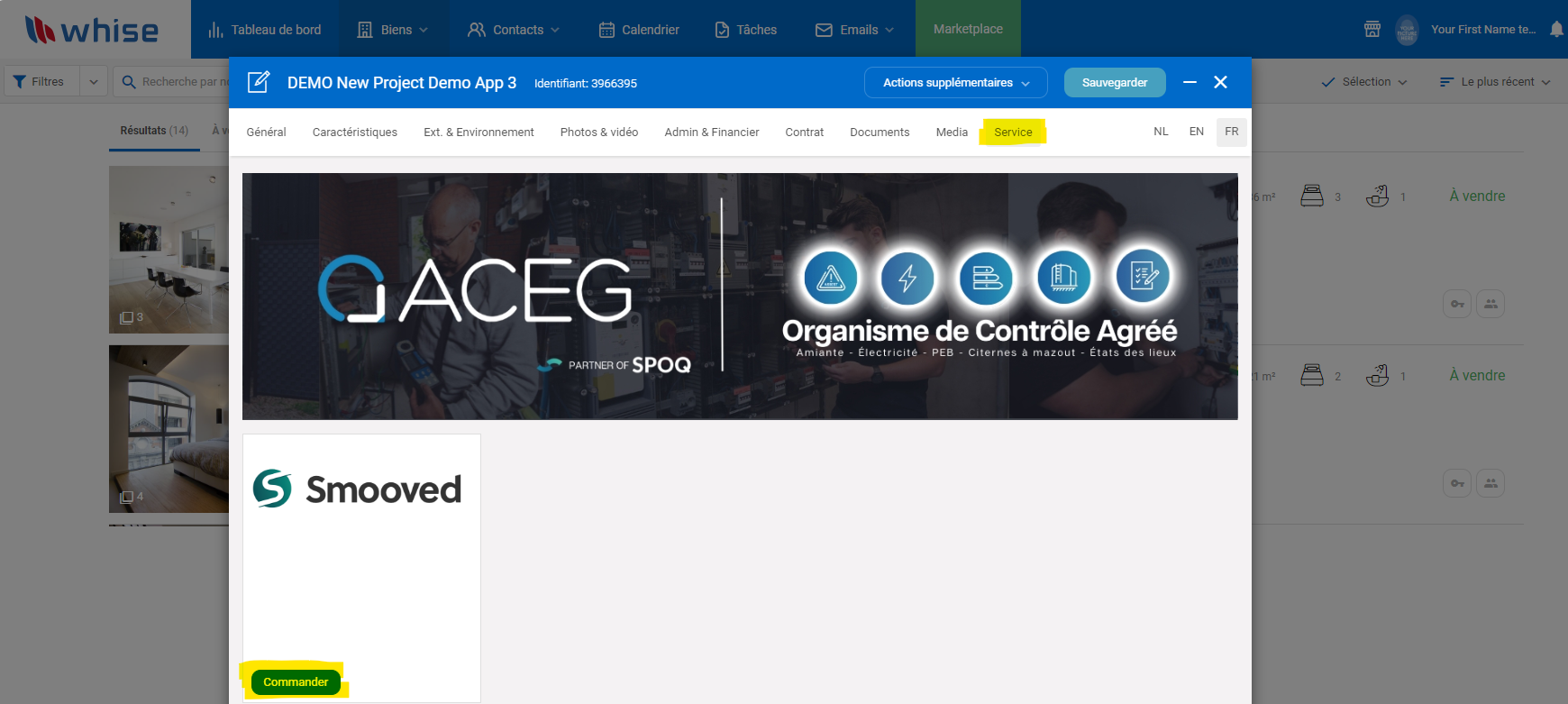1568x704 pixels.
Task: Click the Commander button
Action: click(296, 682)
